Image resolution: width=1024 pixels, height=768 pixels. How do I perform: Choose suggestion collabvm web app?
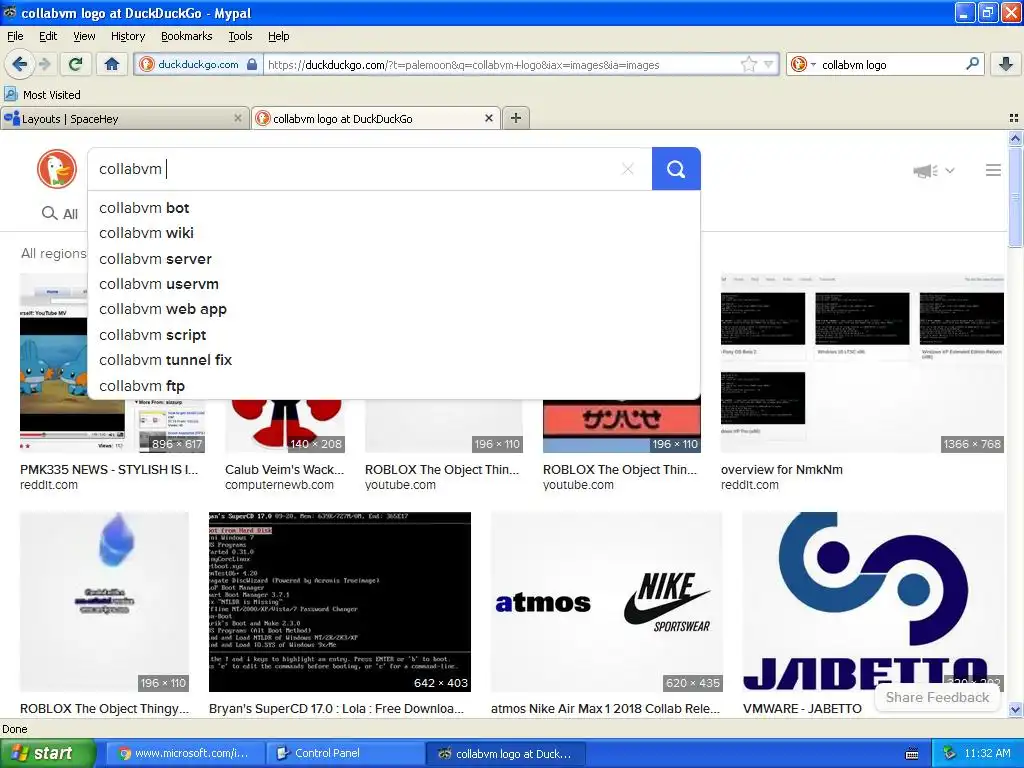[394, 310]
